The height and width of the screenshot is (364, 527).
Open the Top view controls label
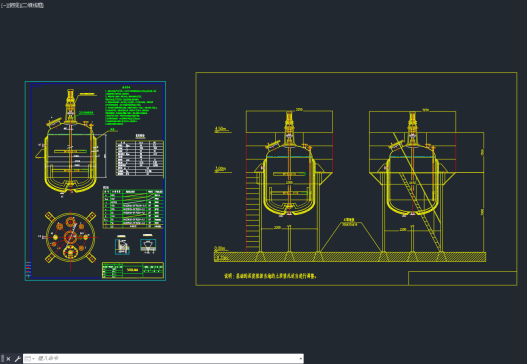12,5
